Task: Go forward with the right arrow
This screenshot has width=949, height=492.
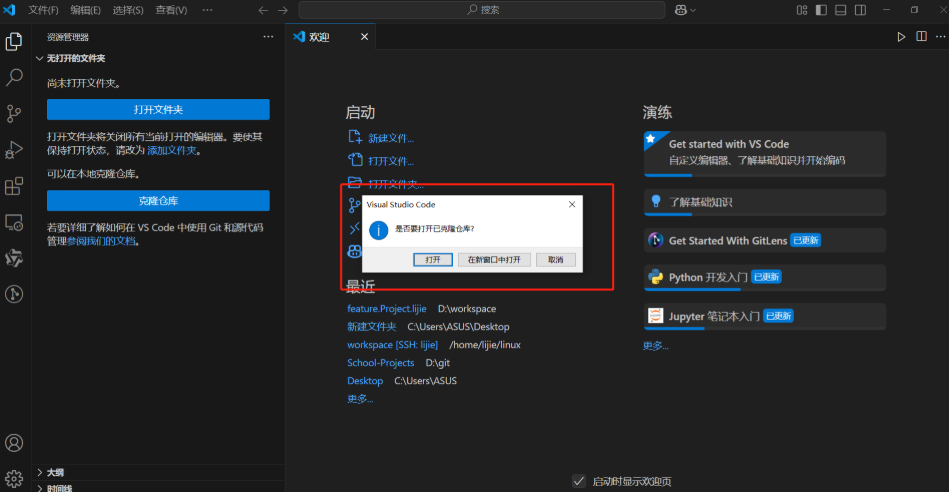Action: point(283,10)
